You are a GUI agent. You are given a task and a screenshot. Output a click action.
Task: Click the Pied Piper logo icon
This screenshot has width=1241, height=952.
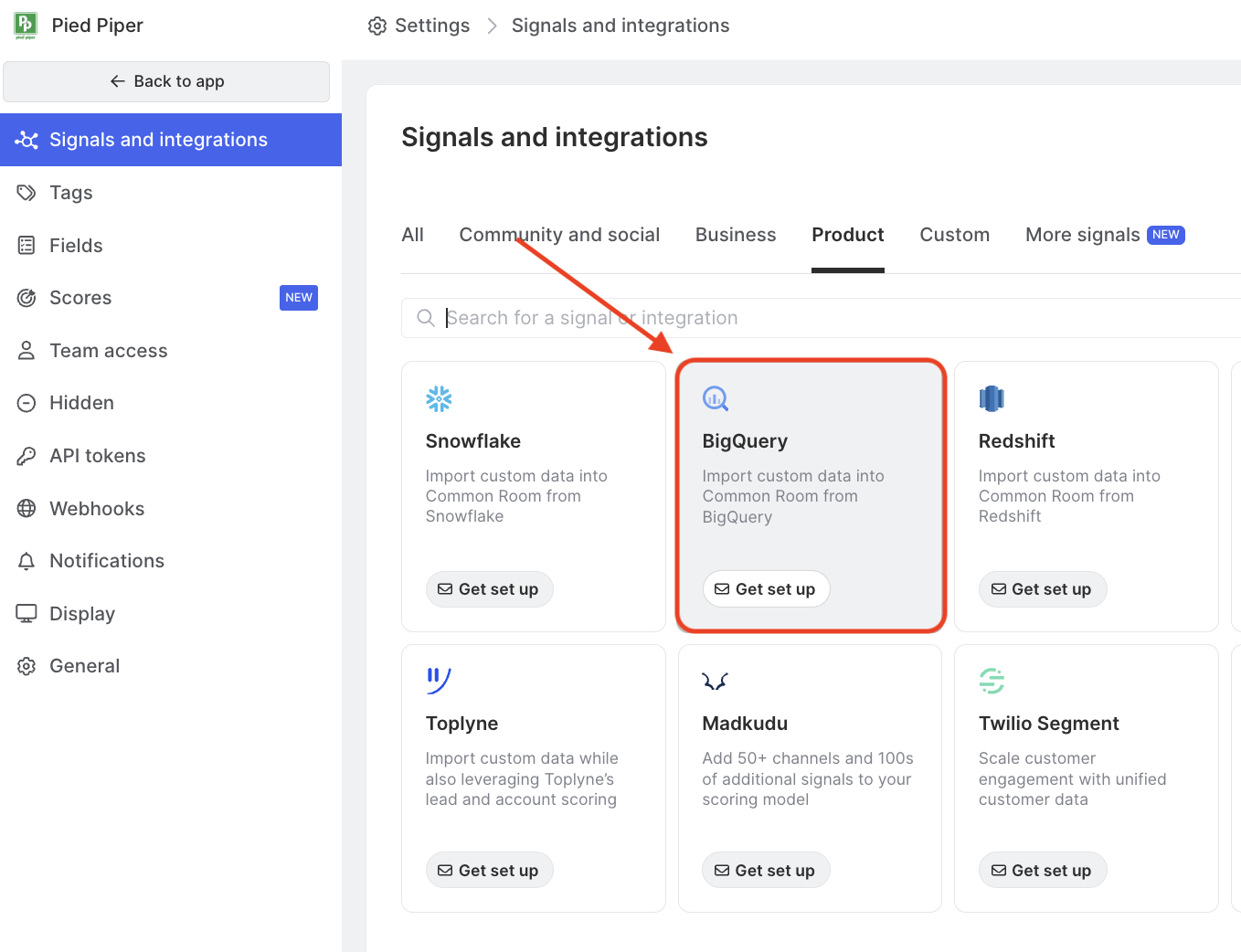point(26,25)
